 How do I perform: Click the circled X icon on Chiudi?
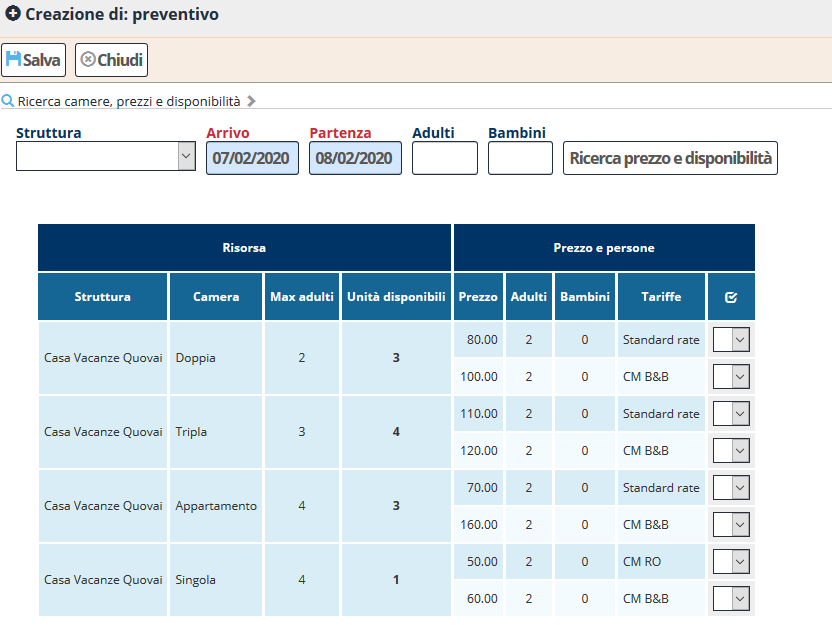(88, 59)
